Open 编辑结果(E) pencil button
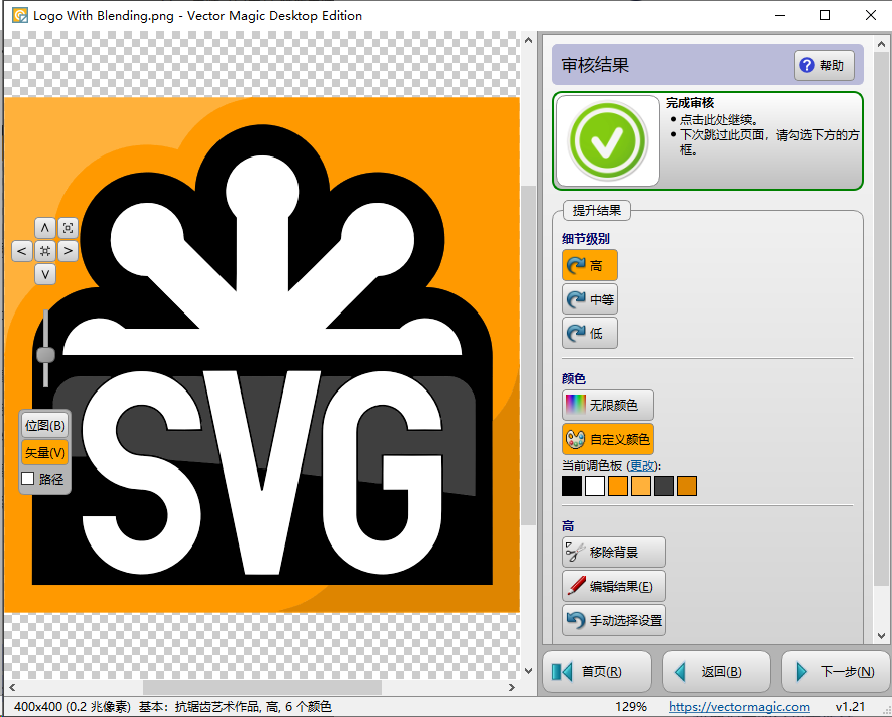This screenshot has height=717, width=892. click(613, 586)
